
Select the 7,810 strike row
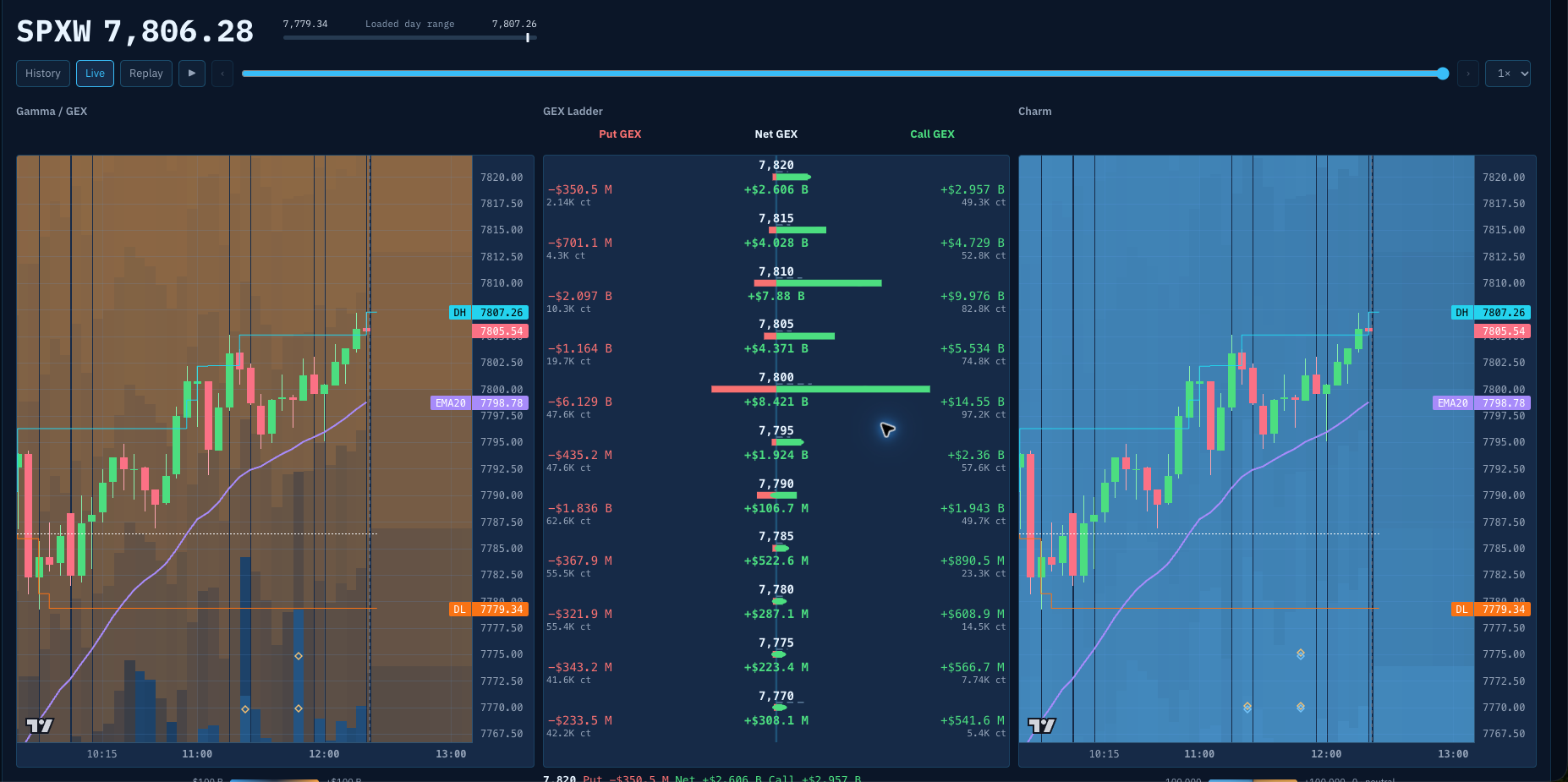(x=776, y=288)
